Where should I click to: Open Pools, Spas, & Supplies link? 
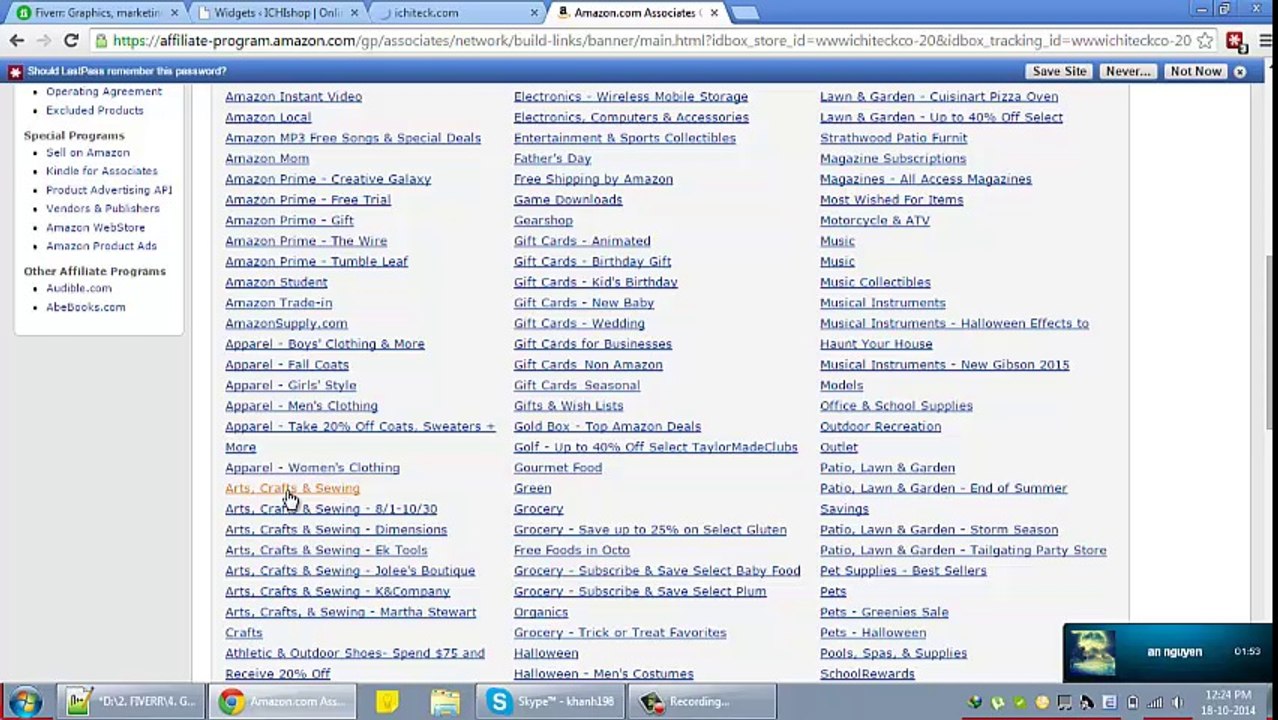point(893,653)
